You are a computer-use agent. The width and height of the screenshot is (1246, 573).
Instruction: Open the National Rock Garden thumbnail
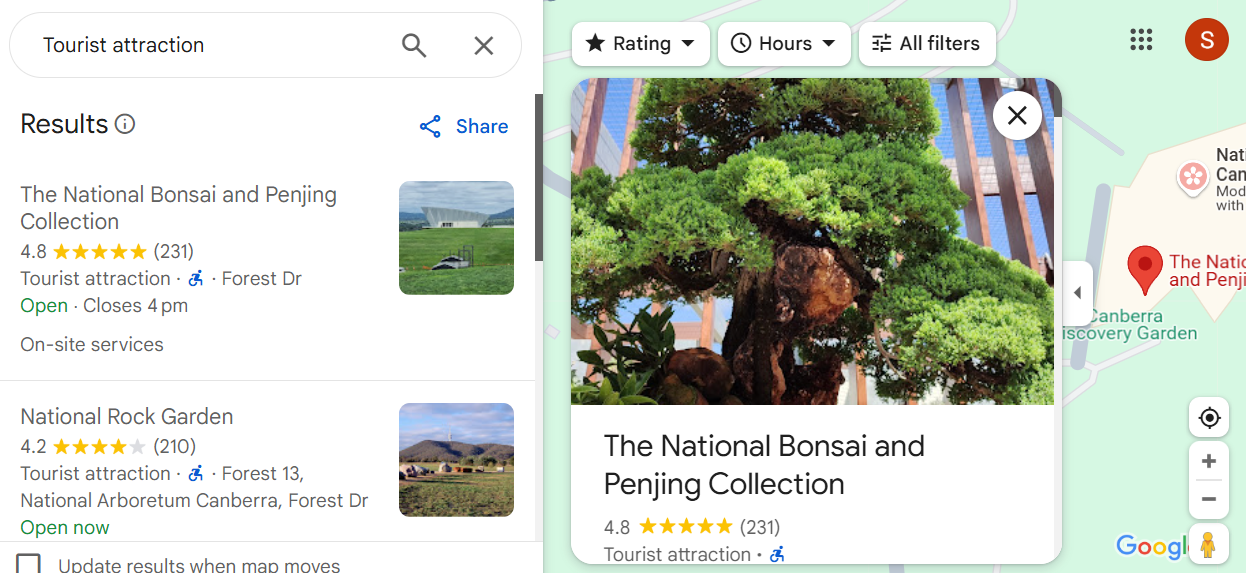click(x=456, y=460)
